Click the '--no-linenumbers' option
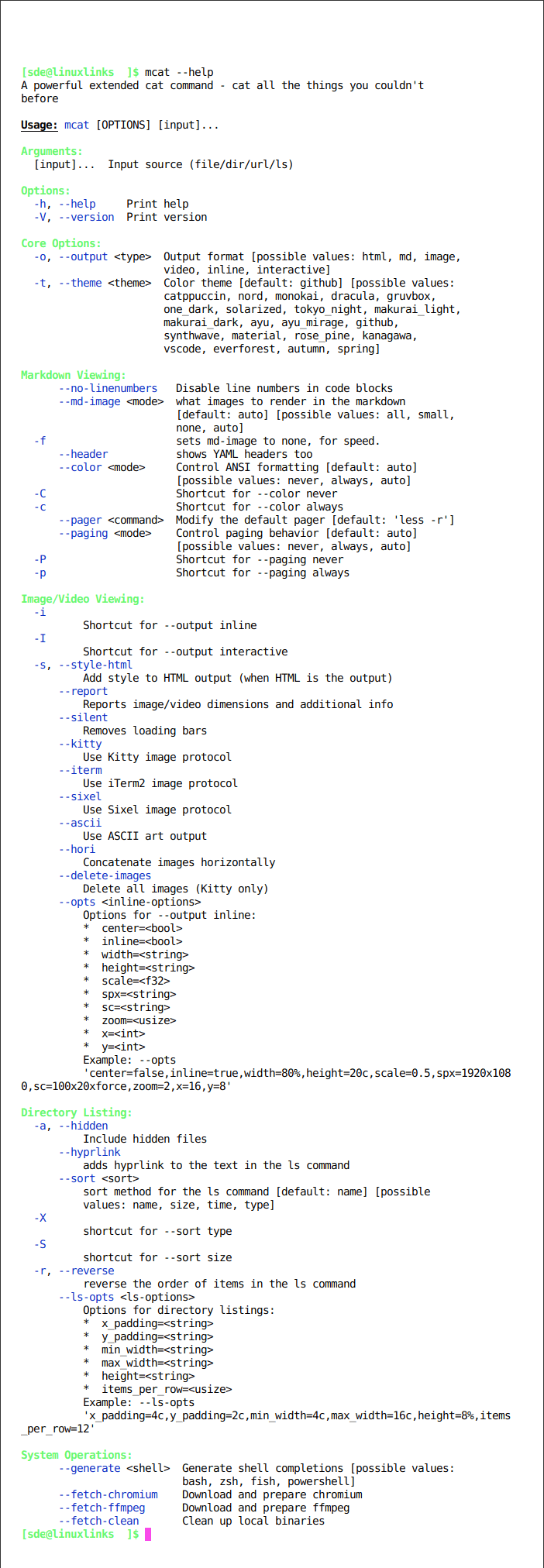The height and width of the screenshot is (1568, 544). click(108, 388)
